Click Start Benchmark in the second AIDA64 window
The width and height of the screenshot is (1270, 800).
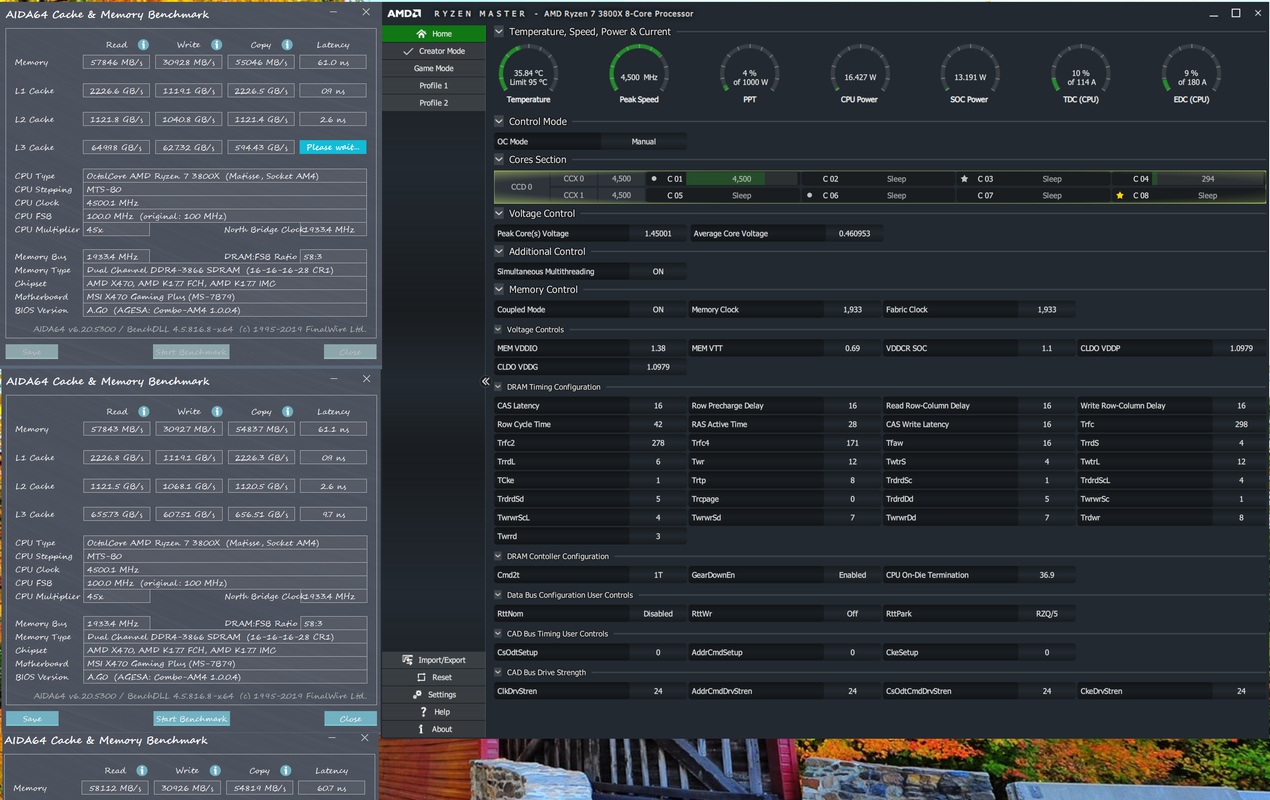click(x=191, y=719)
